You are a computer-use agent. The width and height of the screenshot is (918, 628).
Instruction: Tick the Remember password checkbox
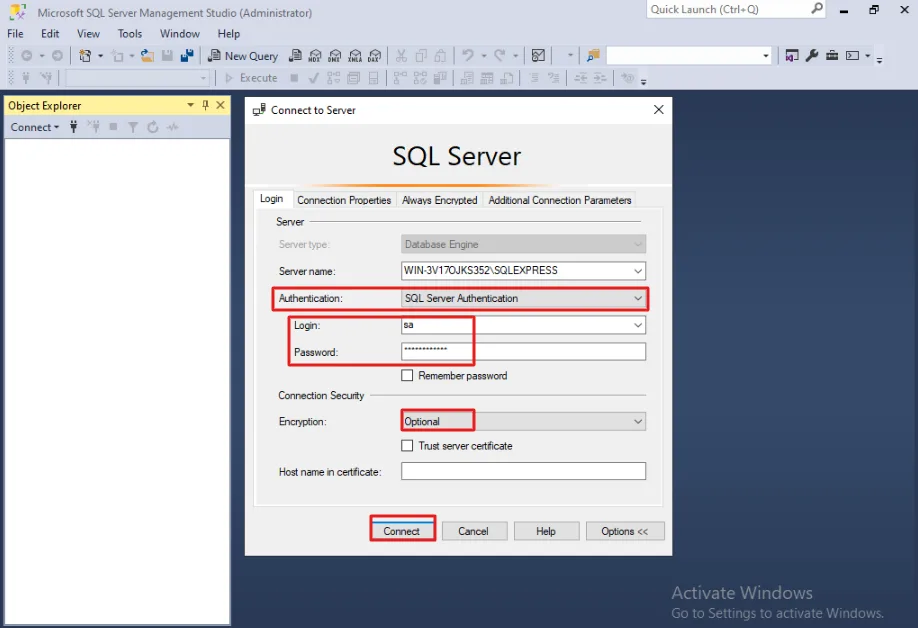point(407,375)
